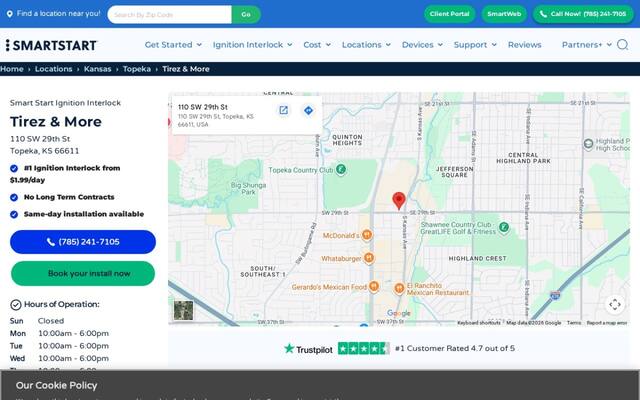Image resolution: width=640 pixels, height=400 pixels.
Task: Open larger map icon in address card
Action: pos(284,110)
